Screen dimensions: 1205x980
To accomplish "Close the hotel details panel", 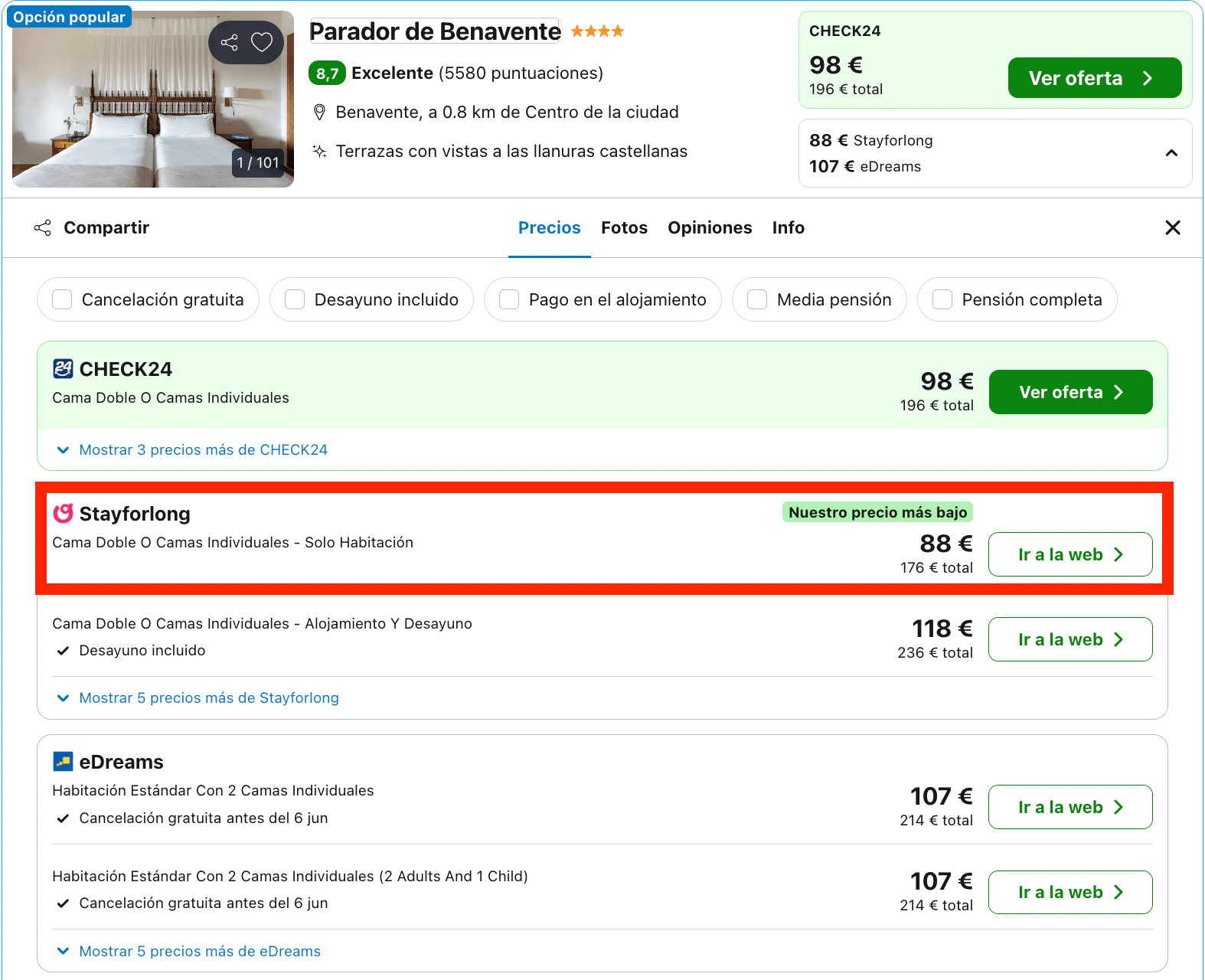I will pos(1172,227).
